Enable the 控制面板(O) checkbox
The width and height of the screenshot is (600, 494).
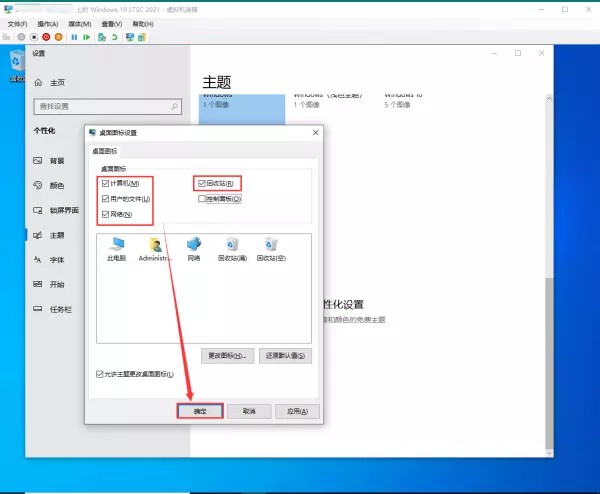(x=202, y=199)
